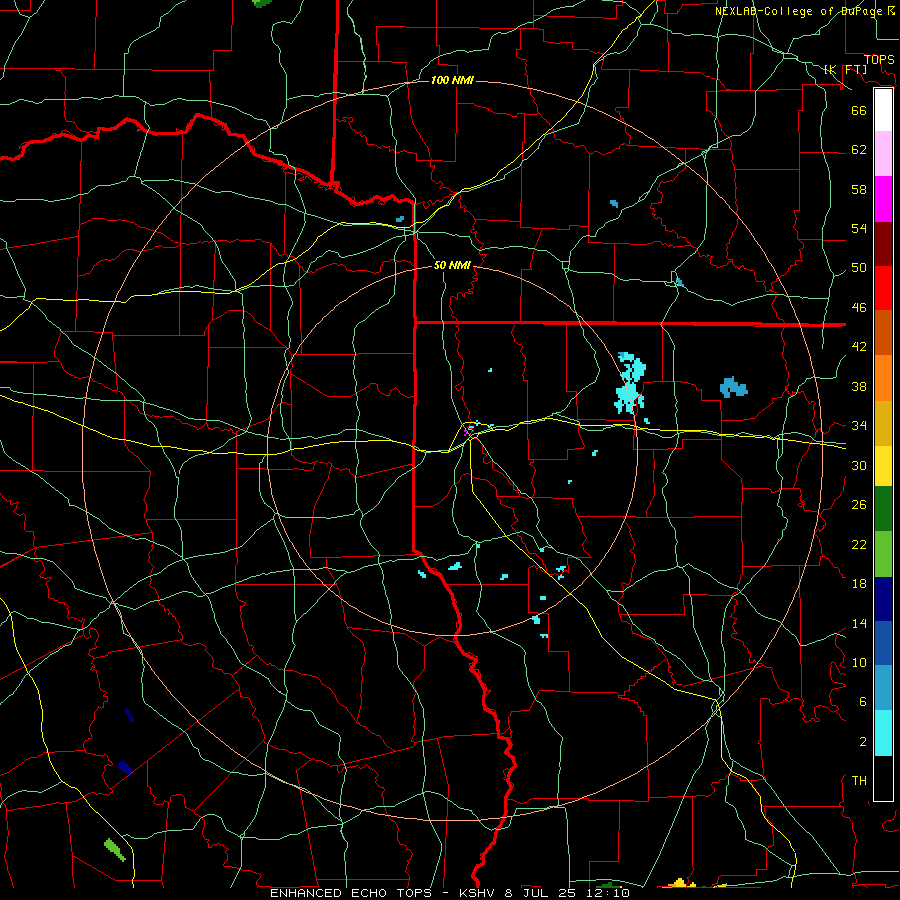900x900 pixels.
Task: Click the 34 legend value
Action: tap(859, 426)
